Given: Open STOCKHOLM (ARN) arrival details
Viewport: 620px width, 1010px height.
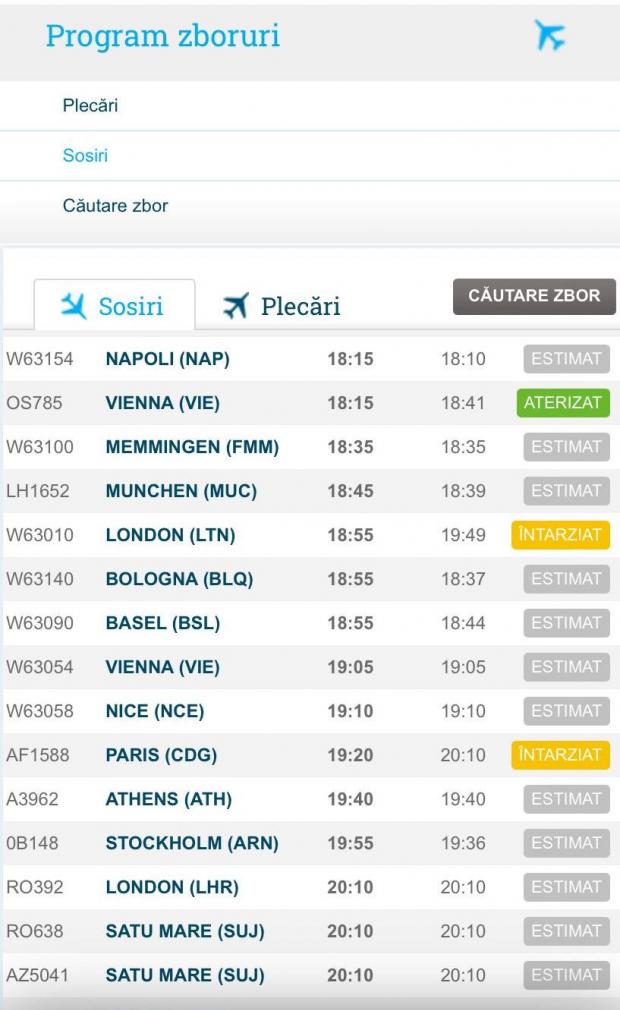Looking at the screenshot, I should [x=192, y=843].
